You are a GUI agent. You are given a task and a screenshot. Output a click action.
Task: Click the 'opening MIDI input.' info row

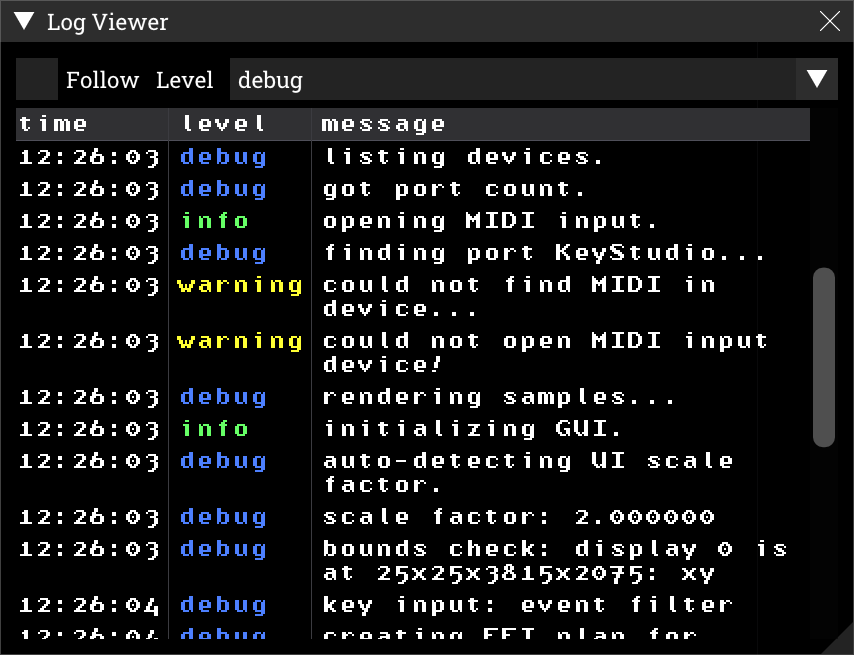pos(413,221)
